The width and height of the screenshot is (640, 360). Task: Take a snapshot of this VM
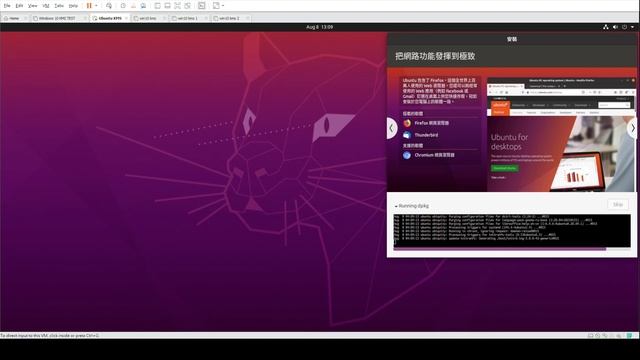(x=123, y=6)
